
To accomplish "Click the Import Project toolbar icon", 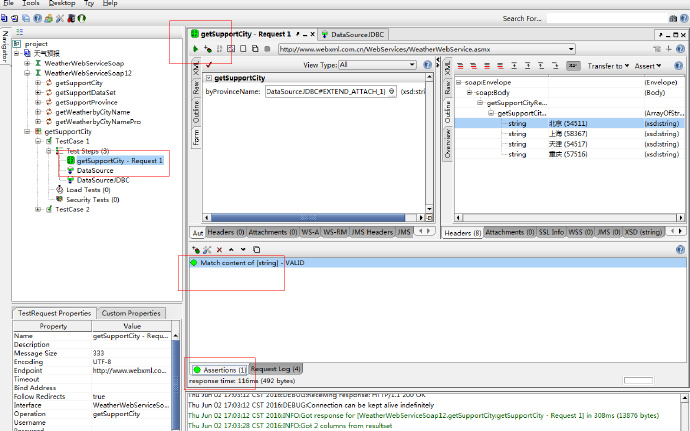I will 15,18.
